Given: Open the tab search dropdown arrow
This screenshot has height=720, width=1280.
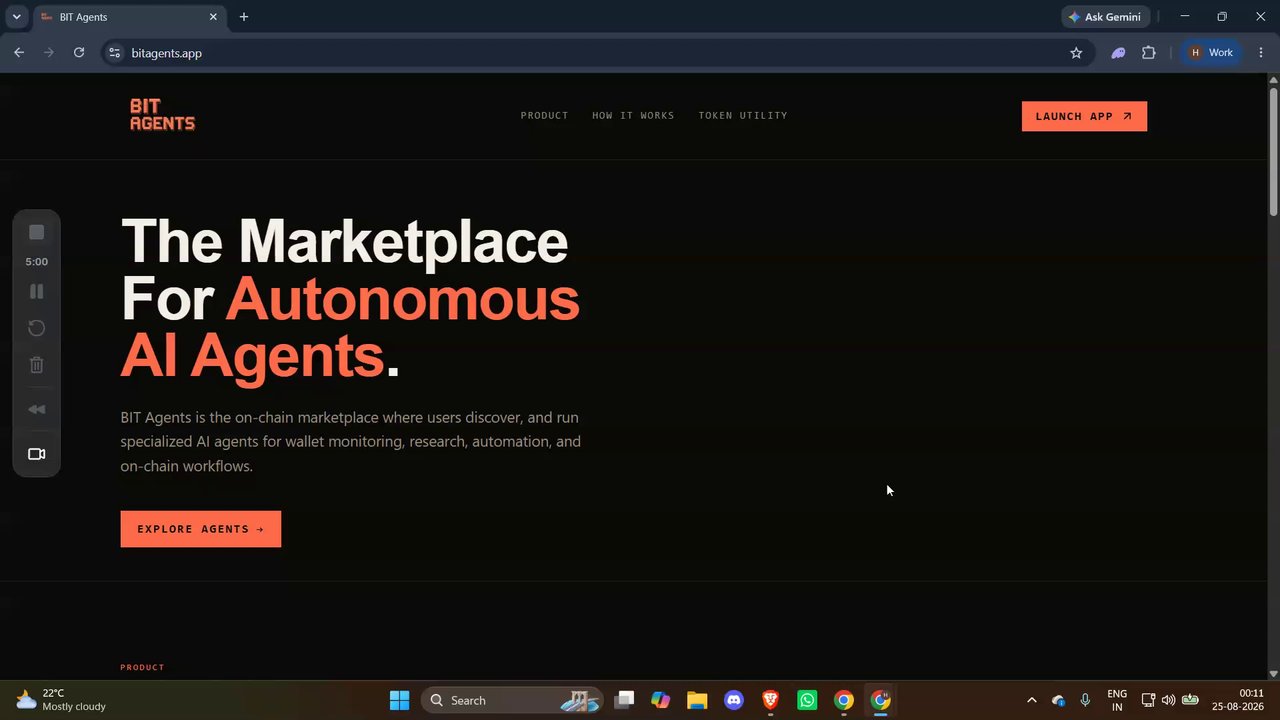Looking at the screenshot, I should tap(16, 17).
